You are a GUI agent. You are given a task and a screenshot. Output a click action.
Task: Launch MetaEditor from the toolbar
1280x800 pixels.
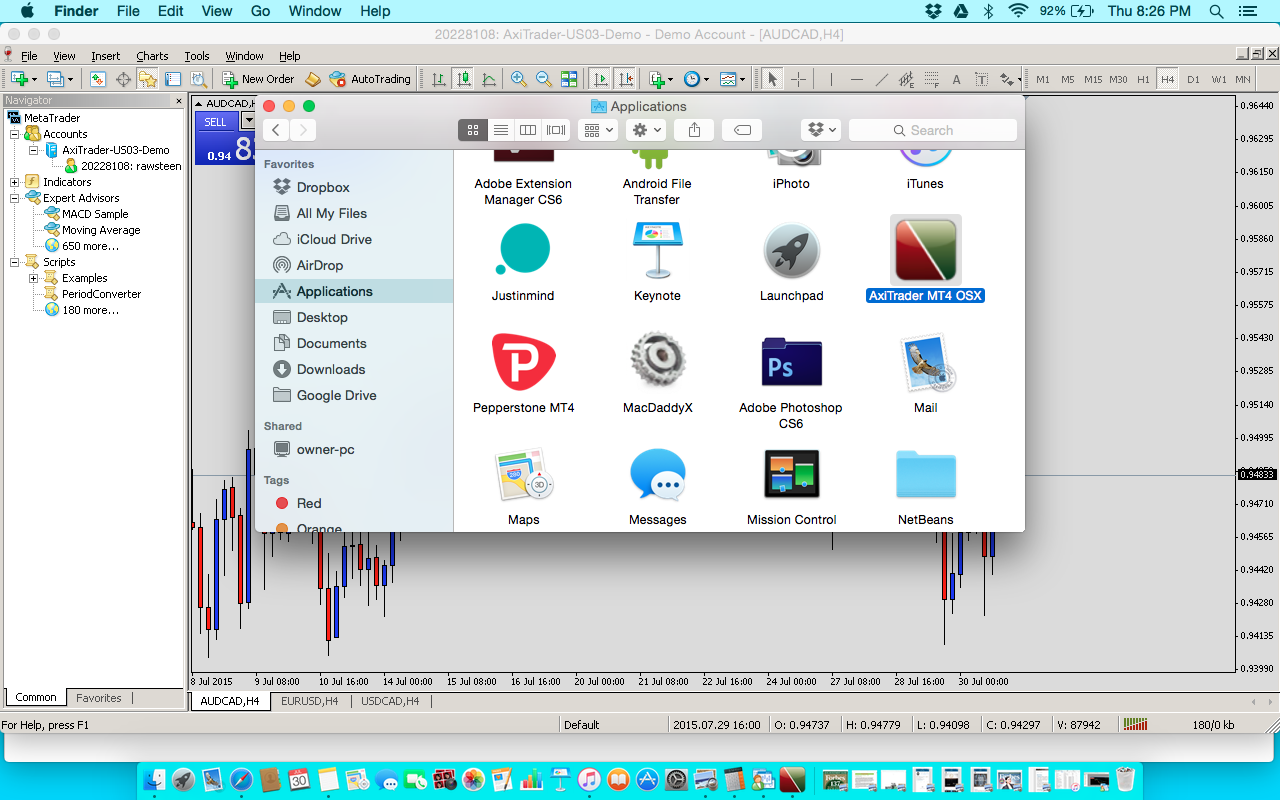click(313, 79)
